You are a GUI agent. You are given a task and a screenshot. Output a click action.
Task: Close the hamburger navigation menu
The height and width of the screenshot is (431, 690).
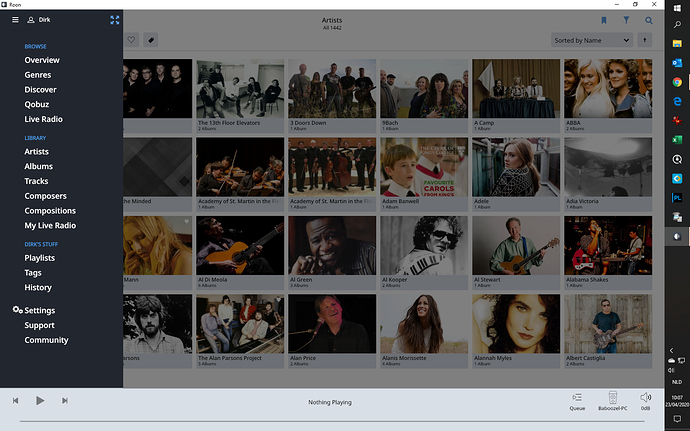(x=15, y=19)
